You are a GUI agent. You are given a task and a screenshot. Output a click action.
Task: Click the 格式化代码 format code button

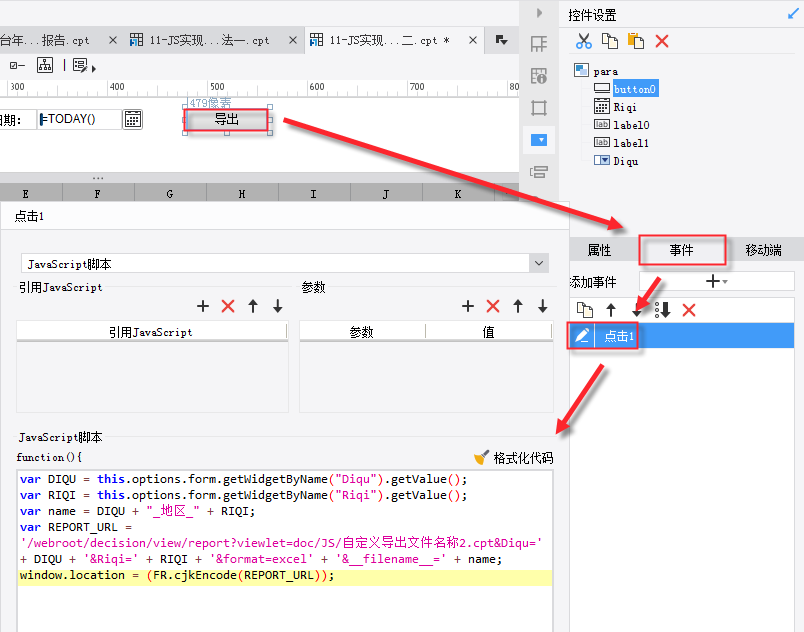513,458
